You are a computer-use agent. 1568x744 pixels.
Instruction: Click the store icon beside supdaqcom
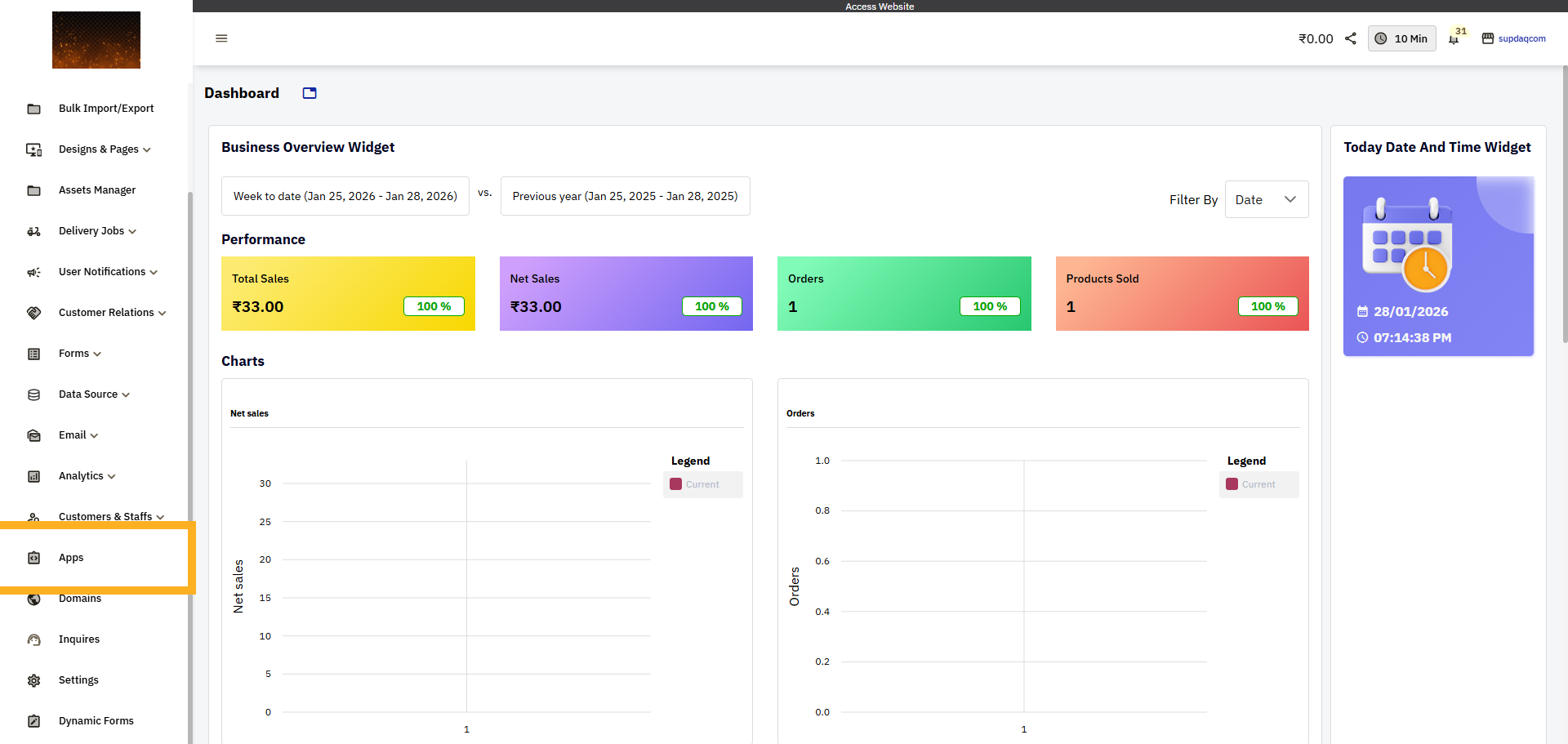1488,38
